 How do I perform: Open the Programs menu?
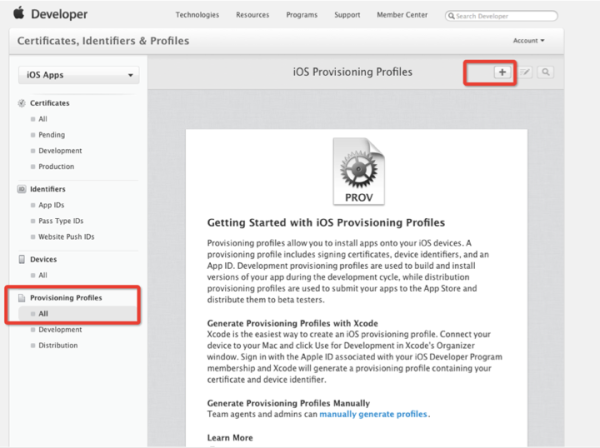[302, 15]
